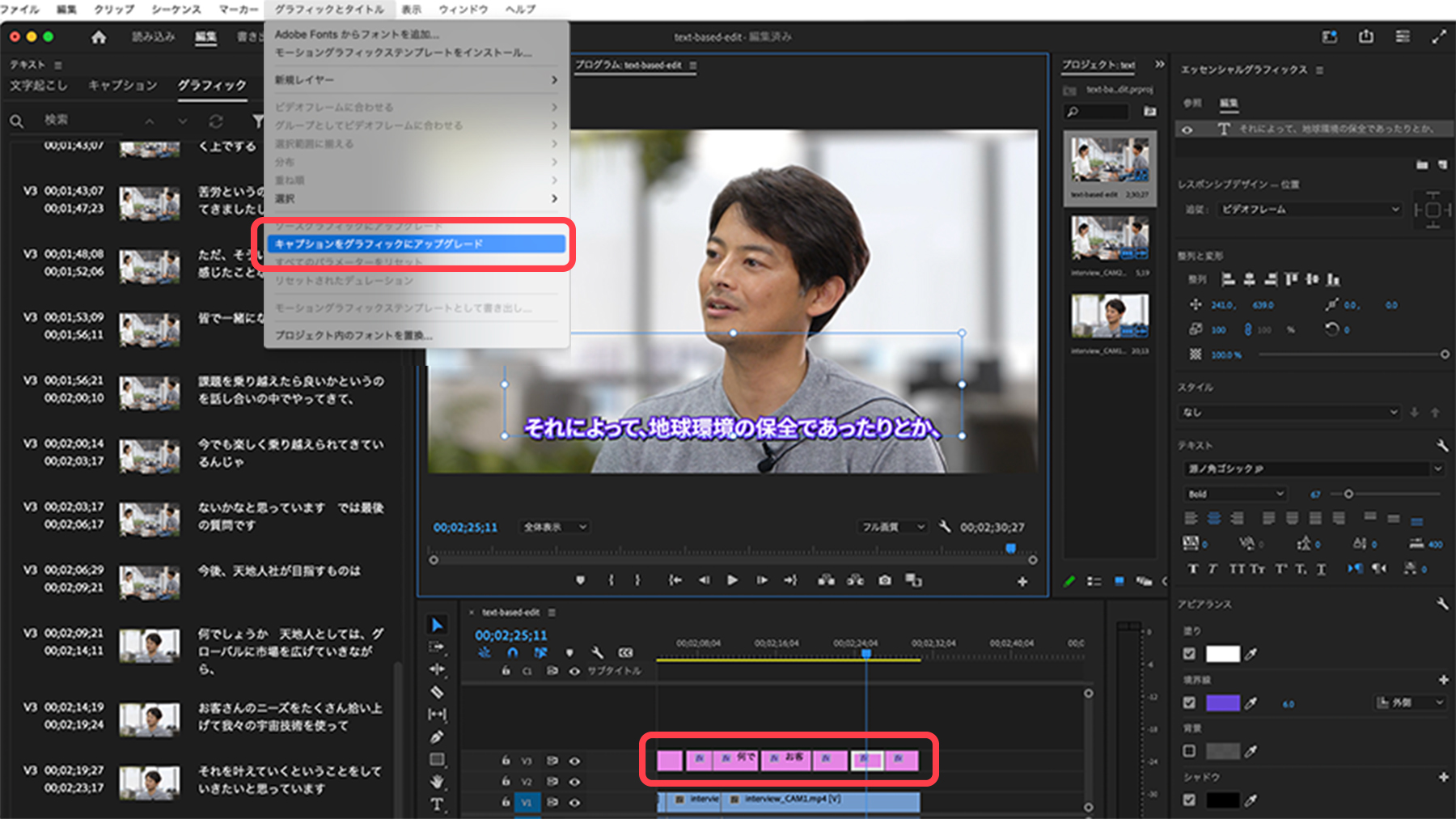Toggle the Shadow checkbox in Appearance
Image resolution: width=1456 pixels, height=819 pixels.
(x=1189, y=800)
